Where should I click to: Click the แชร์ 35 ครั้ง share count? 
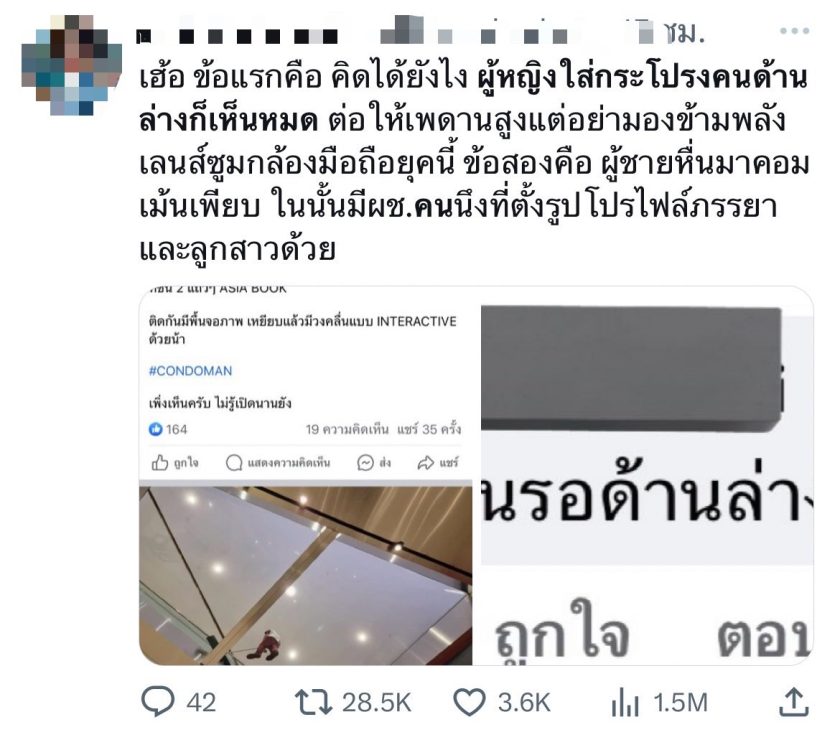[429, 429]
